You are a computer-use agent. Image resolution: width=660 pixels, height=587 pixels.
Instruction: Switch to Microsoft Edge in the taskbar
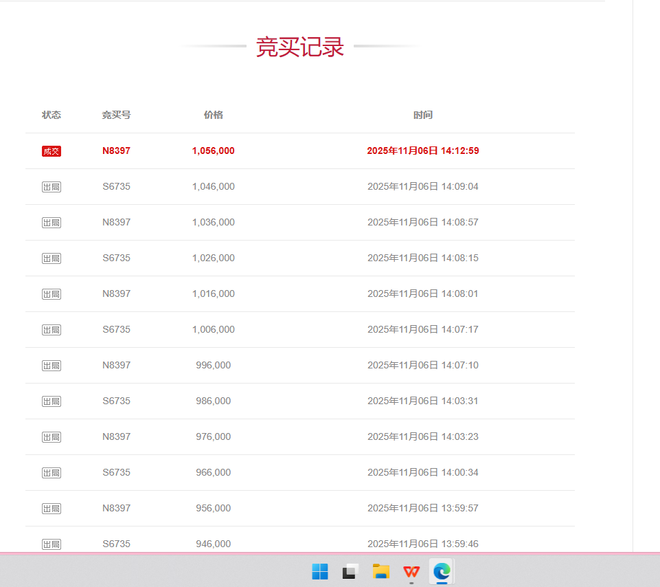click(x=441, y=572)
